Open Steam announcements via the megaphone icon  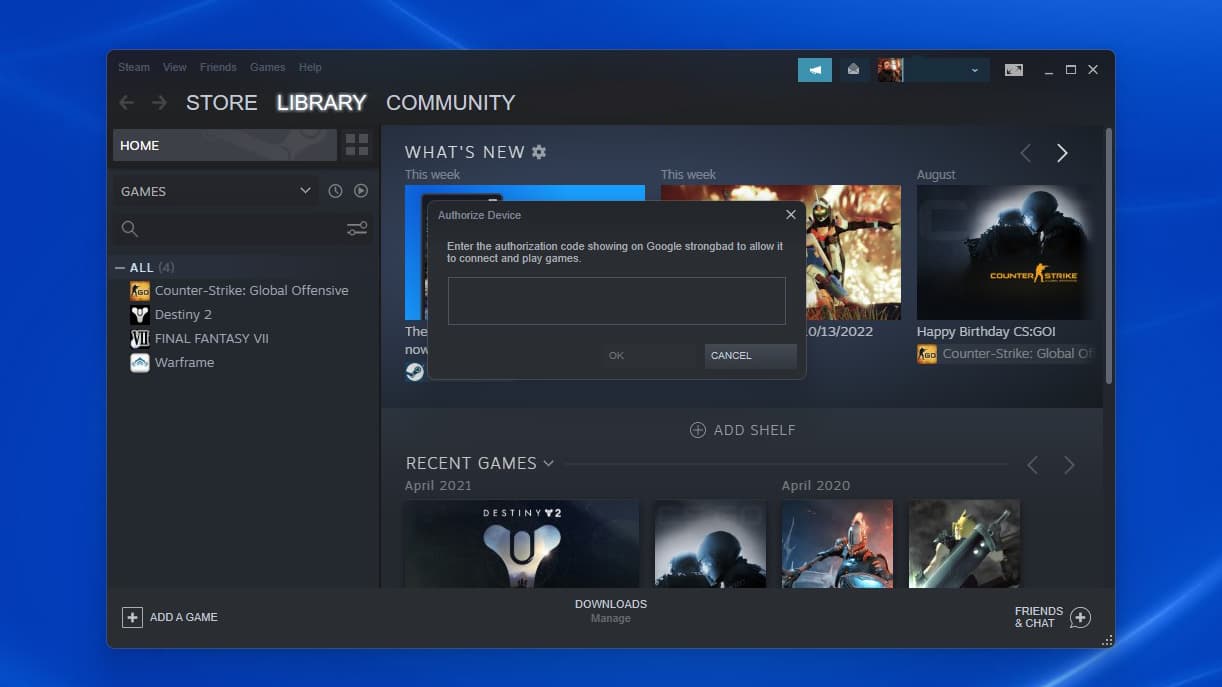tap(814, 69)
